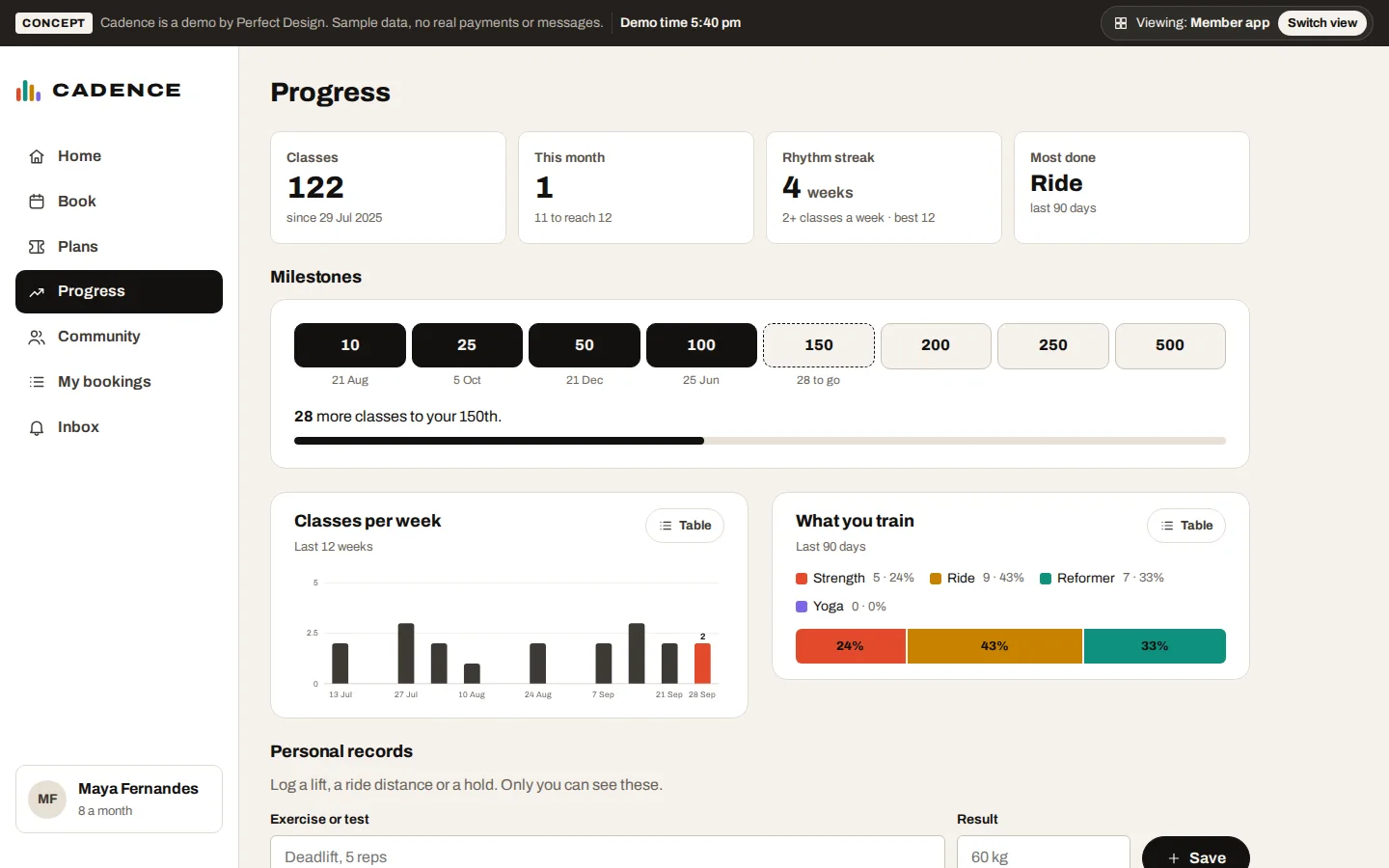Open My bookings
This screenshot has width=1389, height=868.
click(119, 382)
